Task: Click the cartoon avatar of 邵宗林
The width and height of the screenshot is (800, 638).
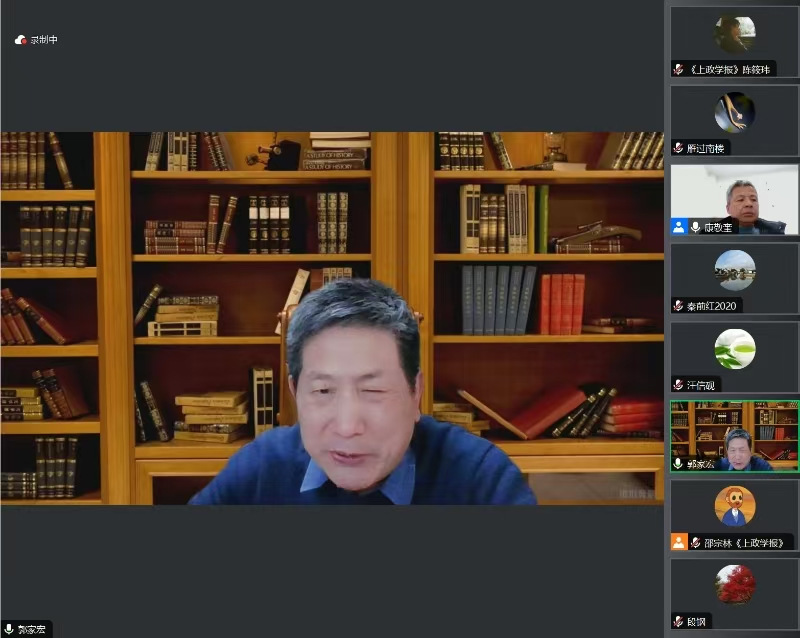Action: point(734,506)
